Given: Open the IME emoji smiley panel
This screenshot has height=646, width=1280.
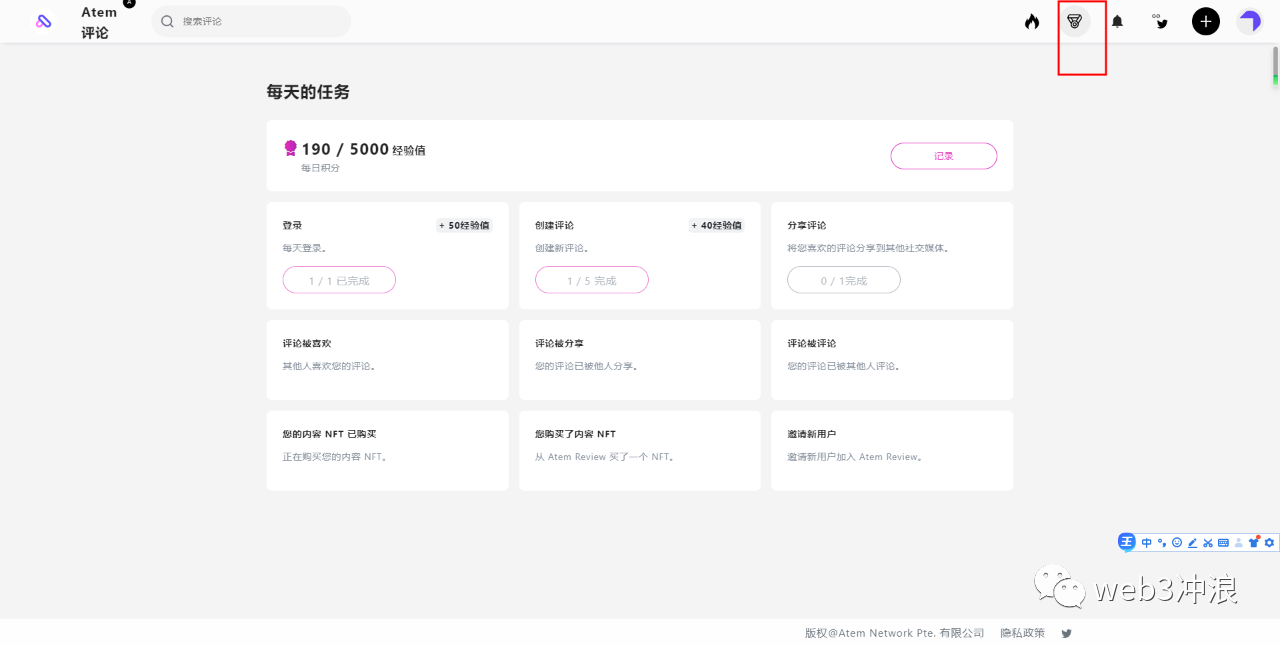Looking at the screenshot, I should click(1177, 543).
